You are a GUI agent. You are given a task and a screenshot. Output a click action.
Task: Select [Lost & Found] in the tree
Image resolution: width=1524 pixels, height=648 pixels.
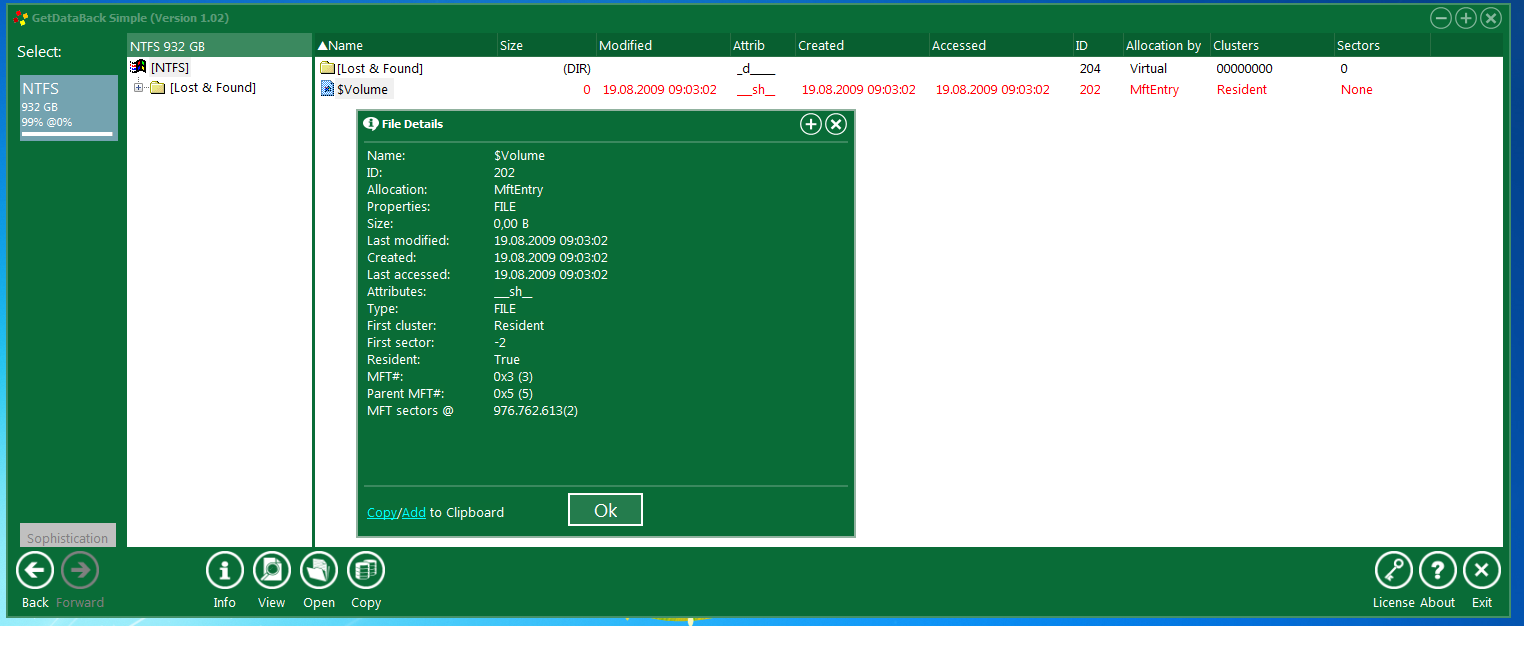click(x=212, y=88)
